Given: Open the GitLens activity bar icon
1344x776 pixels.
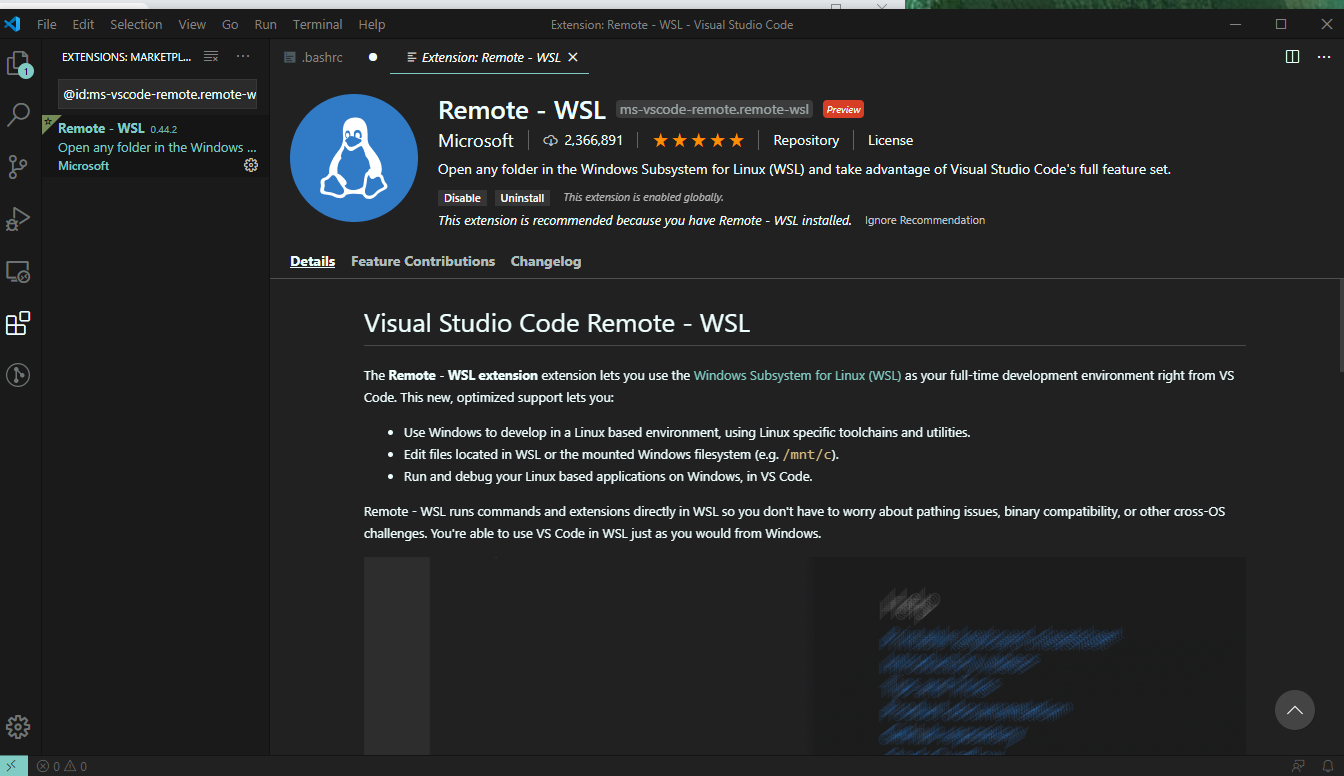Looking at the screenshot, I should click(19, 375).
